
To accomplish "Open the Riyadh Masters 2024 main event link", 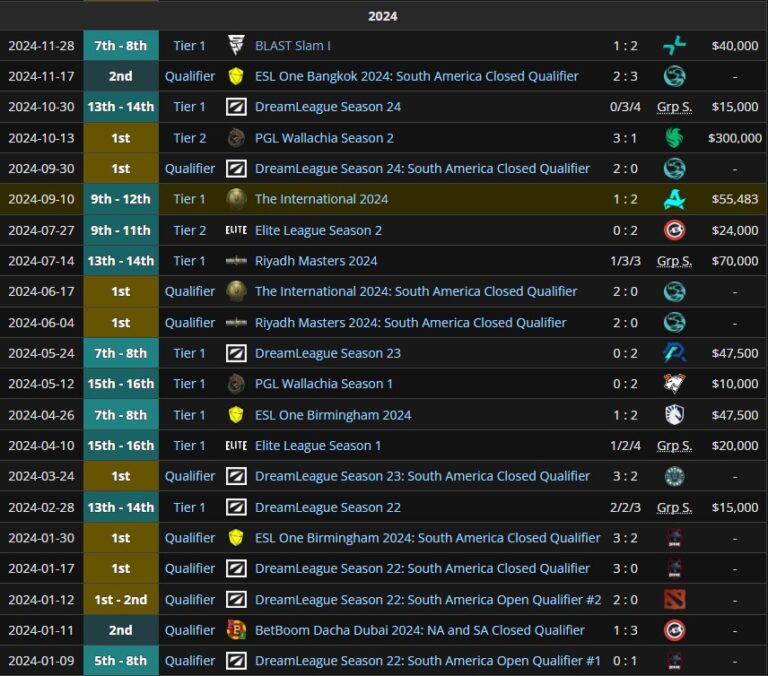I will (316, 261).
